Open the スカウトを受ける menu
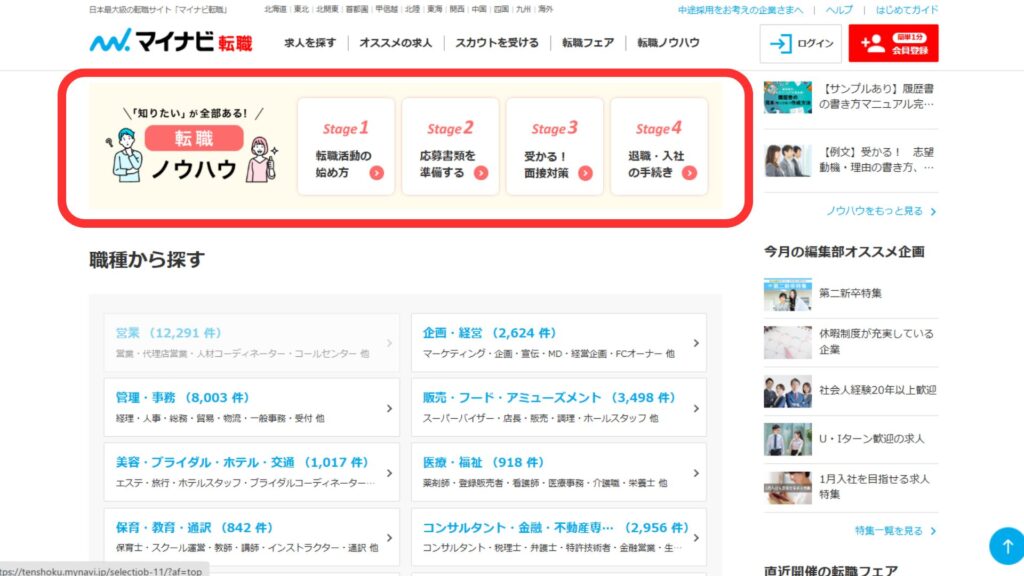The width and height of the screenshot is (1024, 576). point(497,43)
